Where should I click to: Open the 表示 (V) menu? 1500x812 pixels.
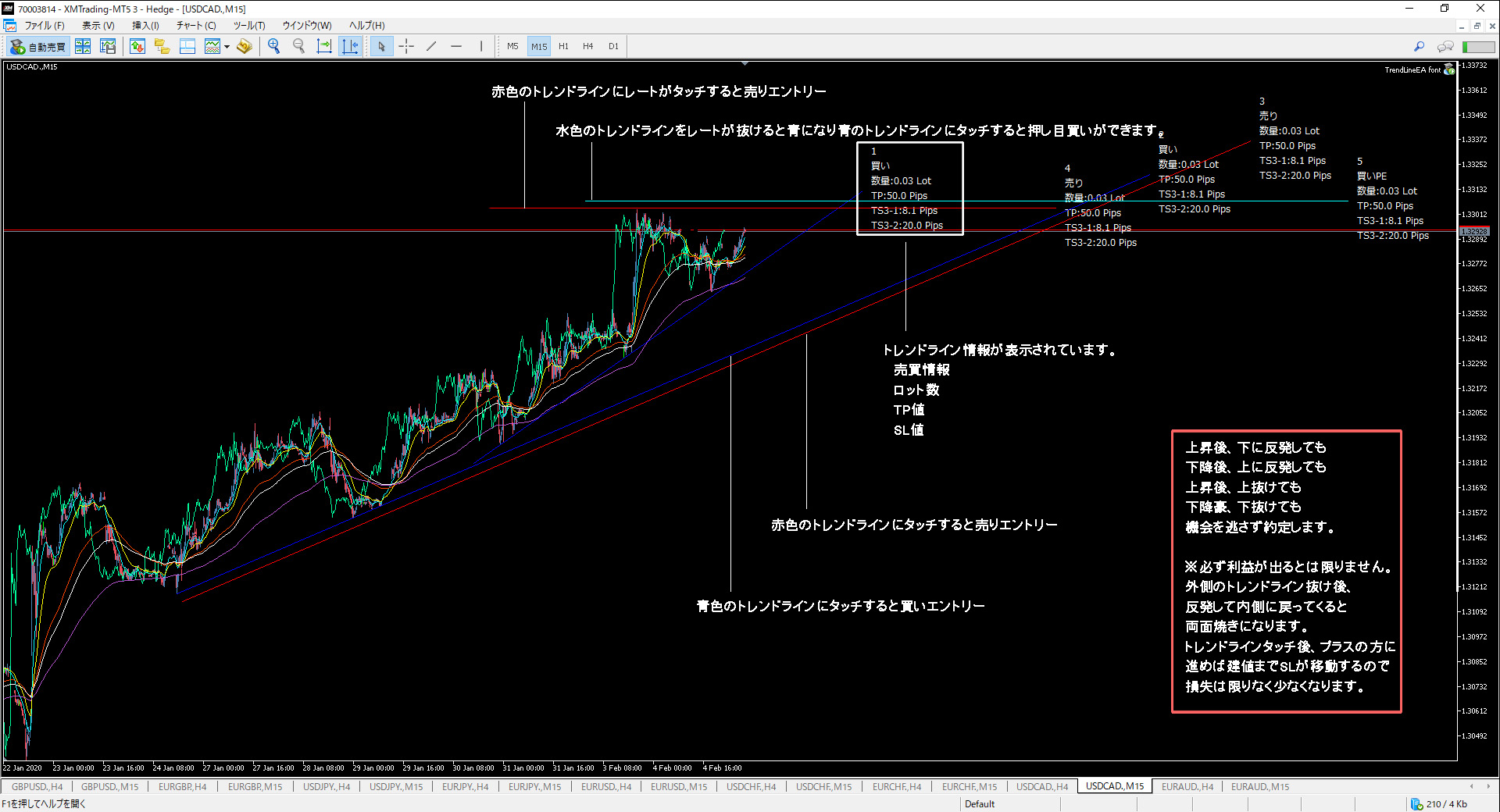98,26
